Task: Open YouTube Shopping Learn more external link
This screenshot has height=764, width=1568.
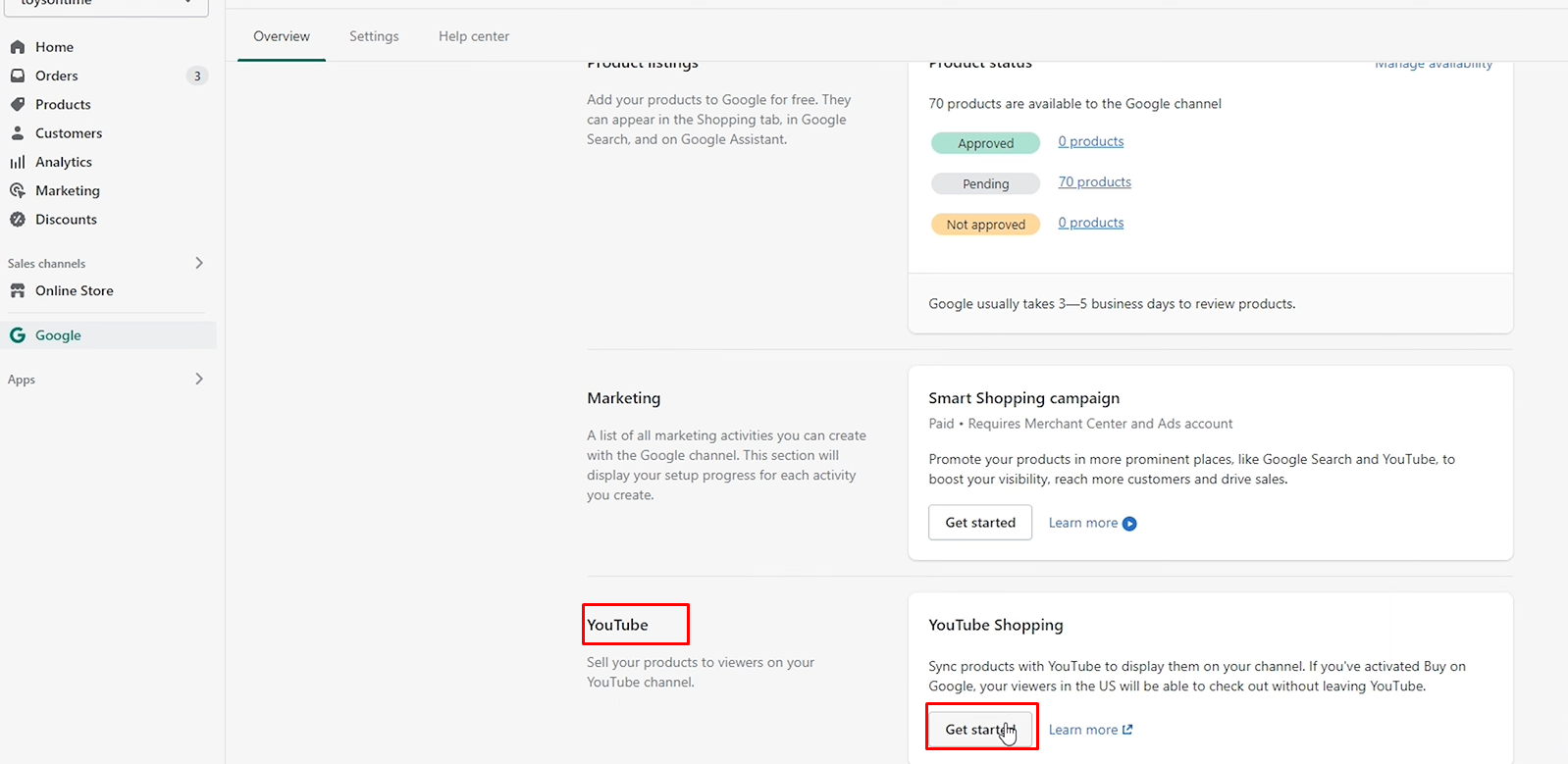Action: point(1090,730)
